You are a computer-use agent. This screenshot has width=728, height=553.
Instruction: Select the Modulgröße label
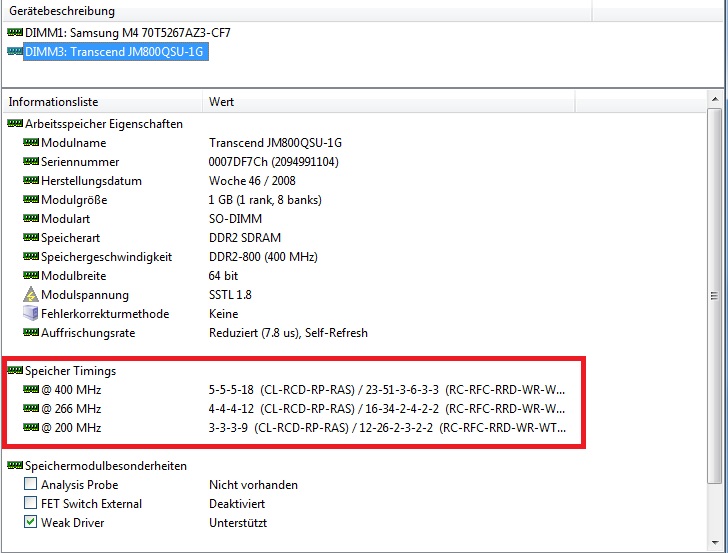coord(74,200)
